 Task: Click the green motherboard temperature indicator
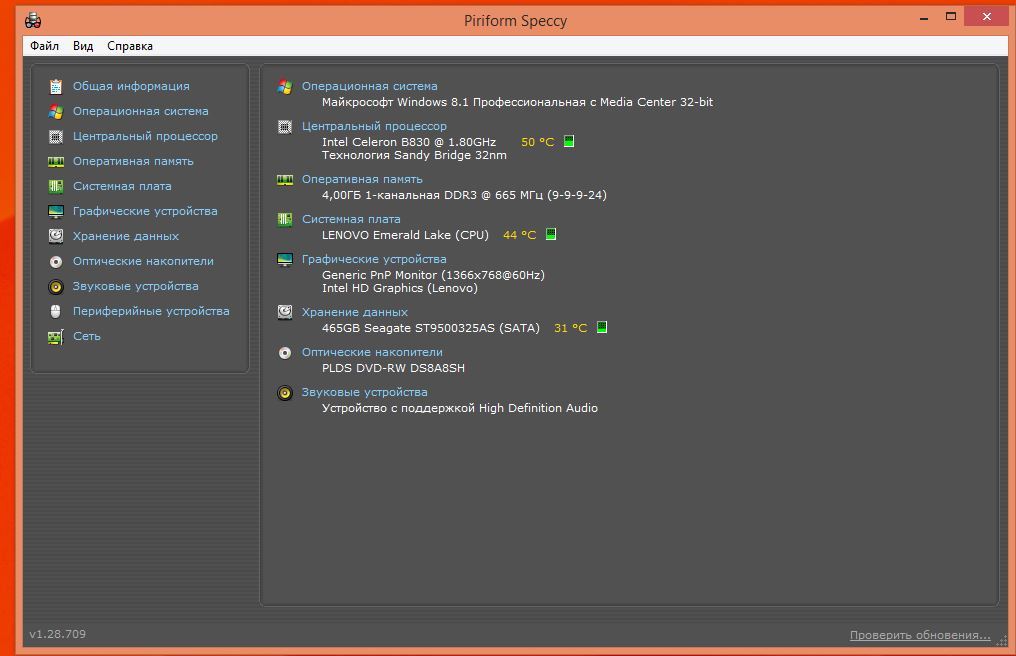551,235
